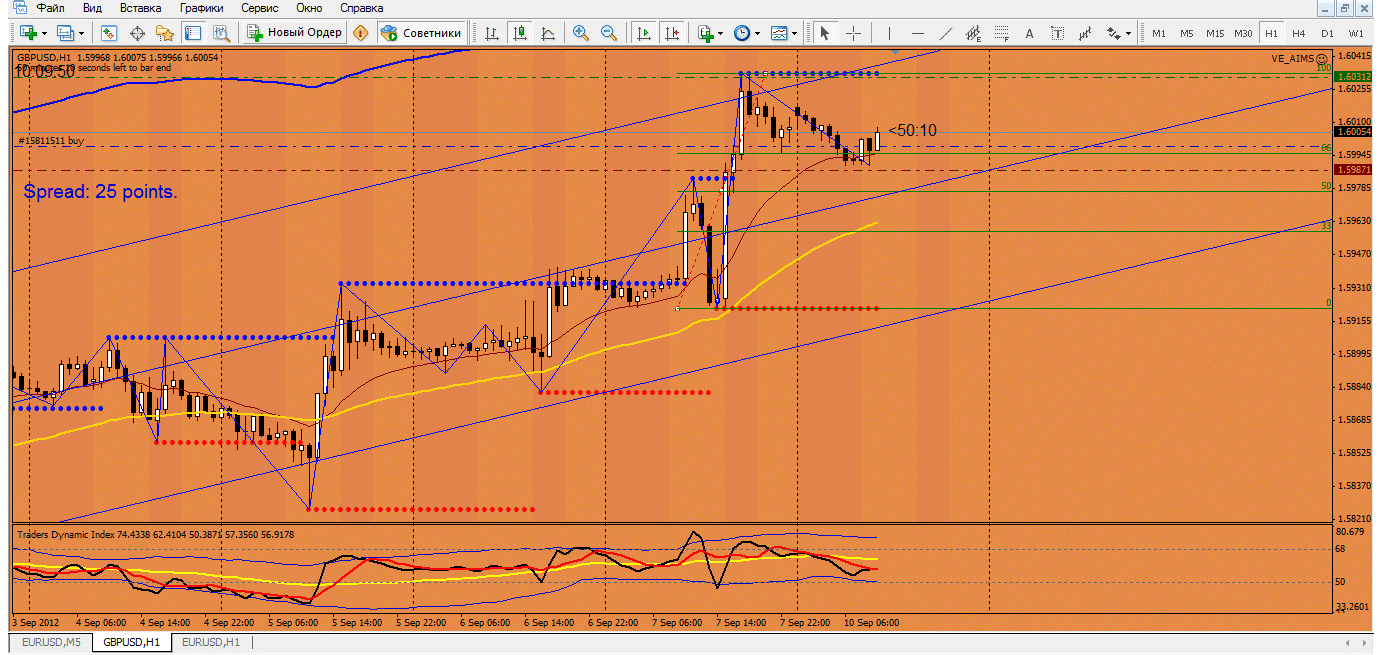
Task: Toggle chart auto scroll
Action: pos(645,33)
